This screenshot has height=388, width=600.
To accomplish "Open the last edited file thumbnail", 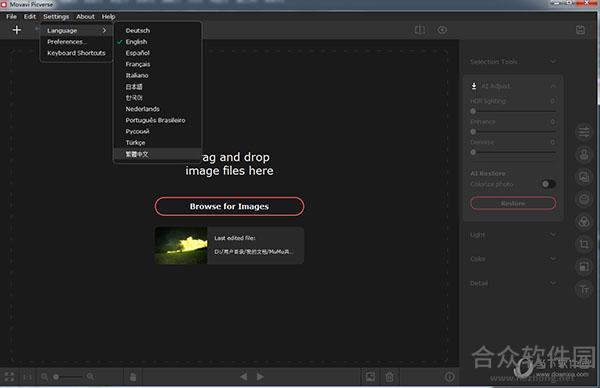I will [181, 246].
